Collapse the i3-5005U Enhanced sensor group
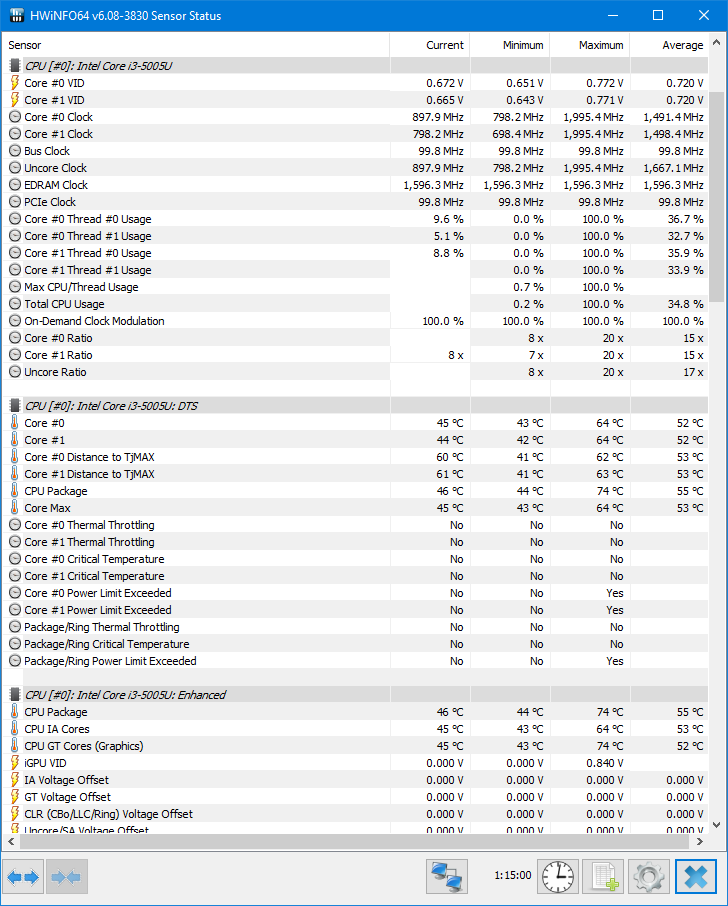 tap(125, 695)
